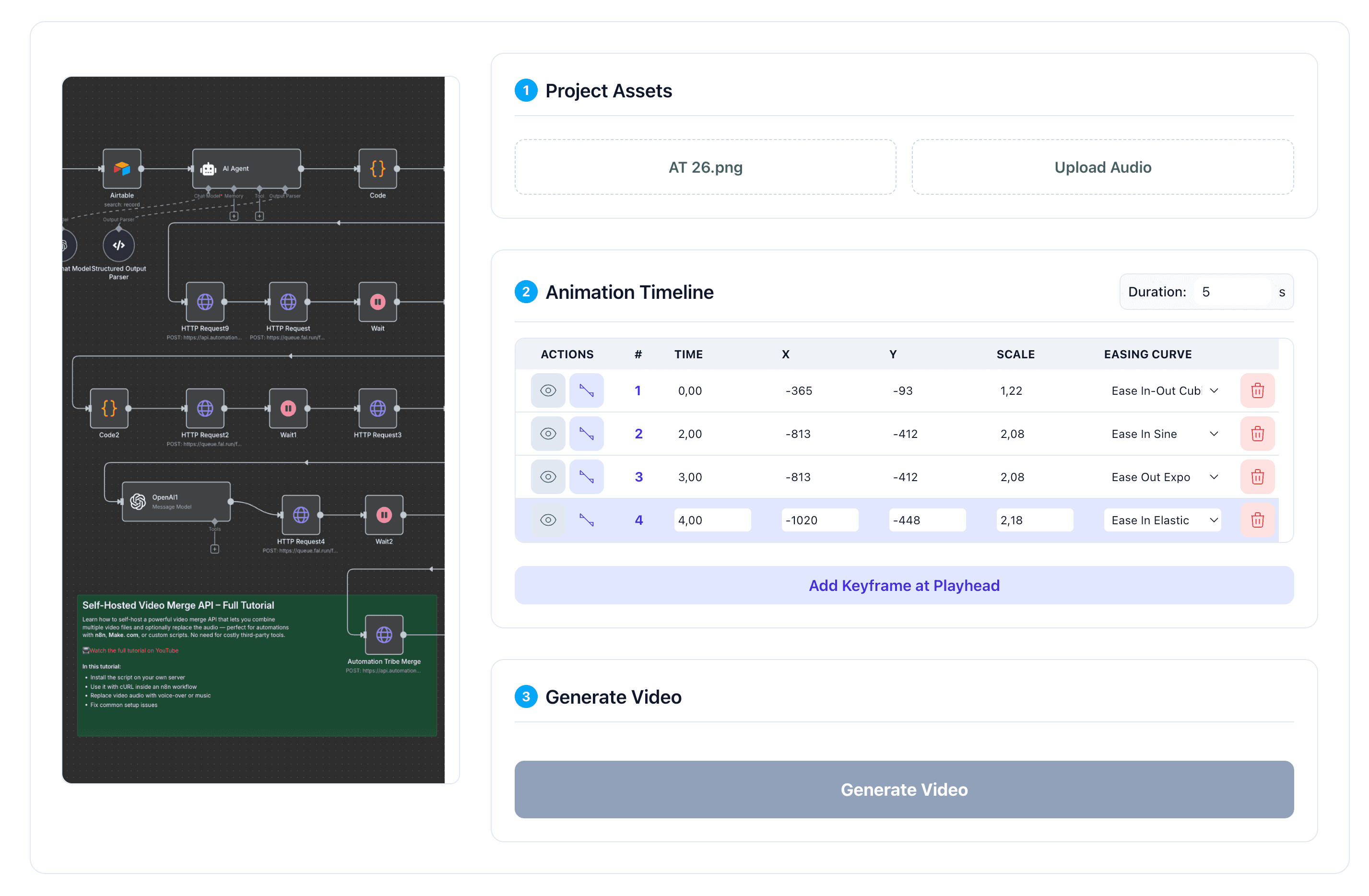Delete keyframe 2 with trash icon

(x=1257, y=434)
